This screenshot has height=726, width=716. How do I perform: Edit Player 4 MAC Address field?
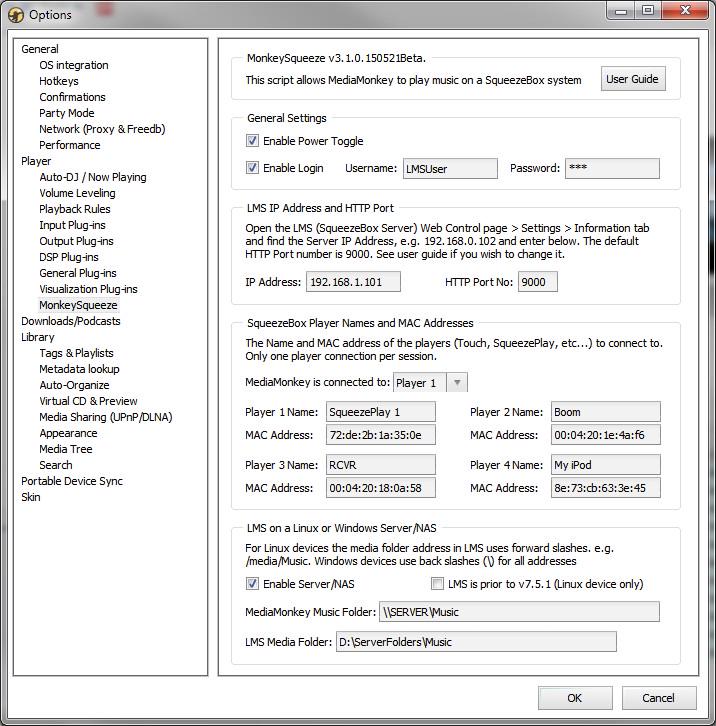[x=606, y=488]
